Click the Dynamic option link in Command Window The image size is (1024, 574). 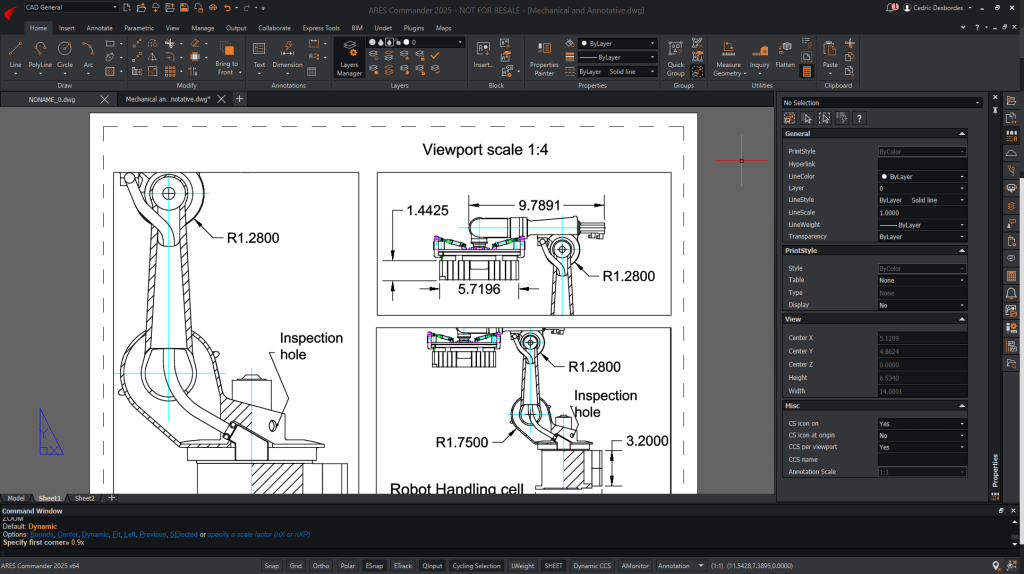pyautogui.click(x=95, y=534)
